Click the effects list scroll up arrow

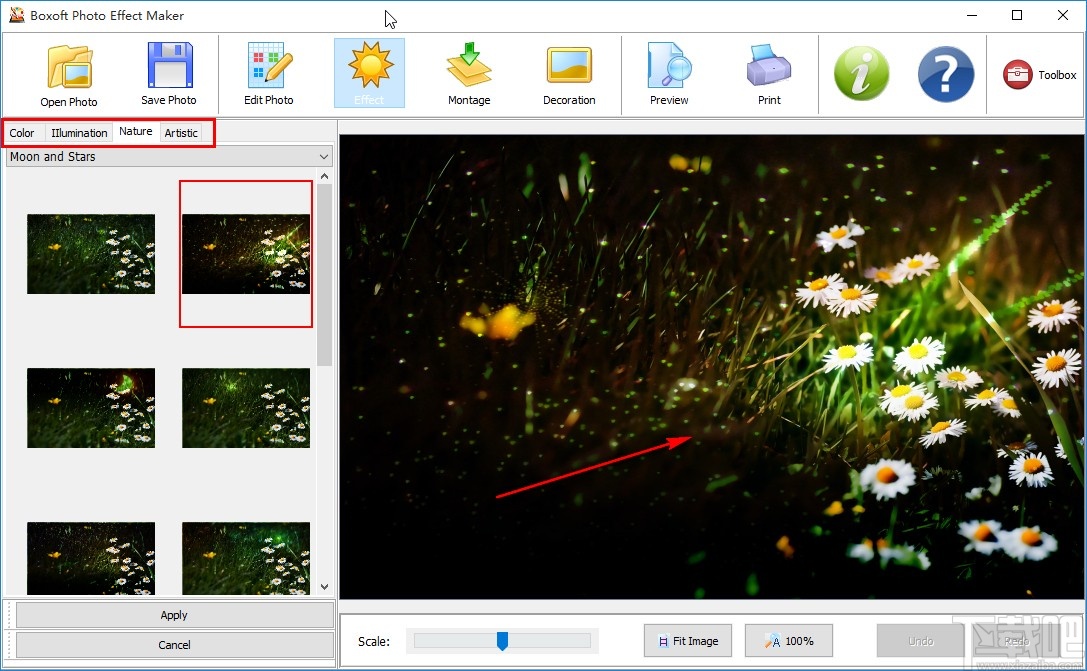[324, 176]
